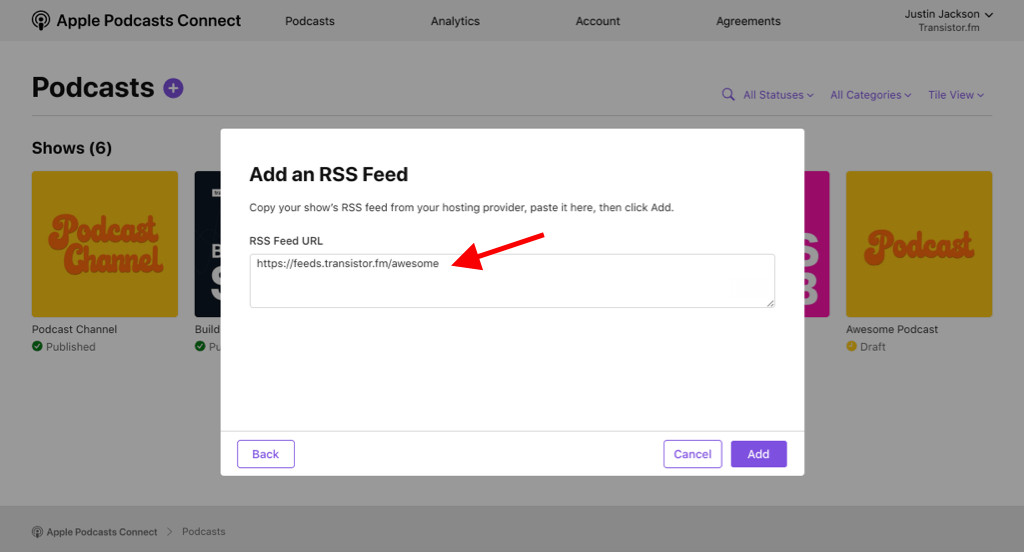This screenshot has width=1024, height=552.
Task: Click the green Published status icon
Action: pos(37,347)
